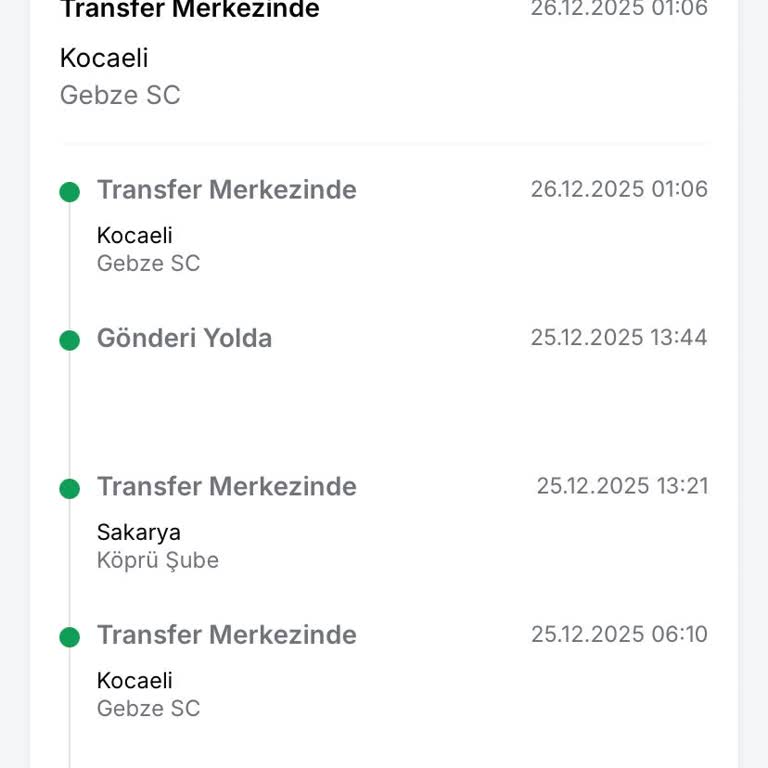This screenshot has width=768, height=768.
Task: Click the 25.12.2025 13:44 timestamp
Action: coord(619,337)
